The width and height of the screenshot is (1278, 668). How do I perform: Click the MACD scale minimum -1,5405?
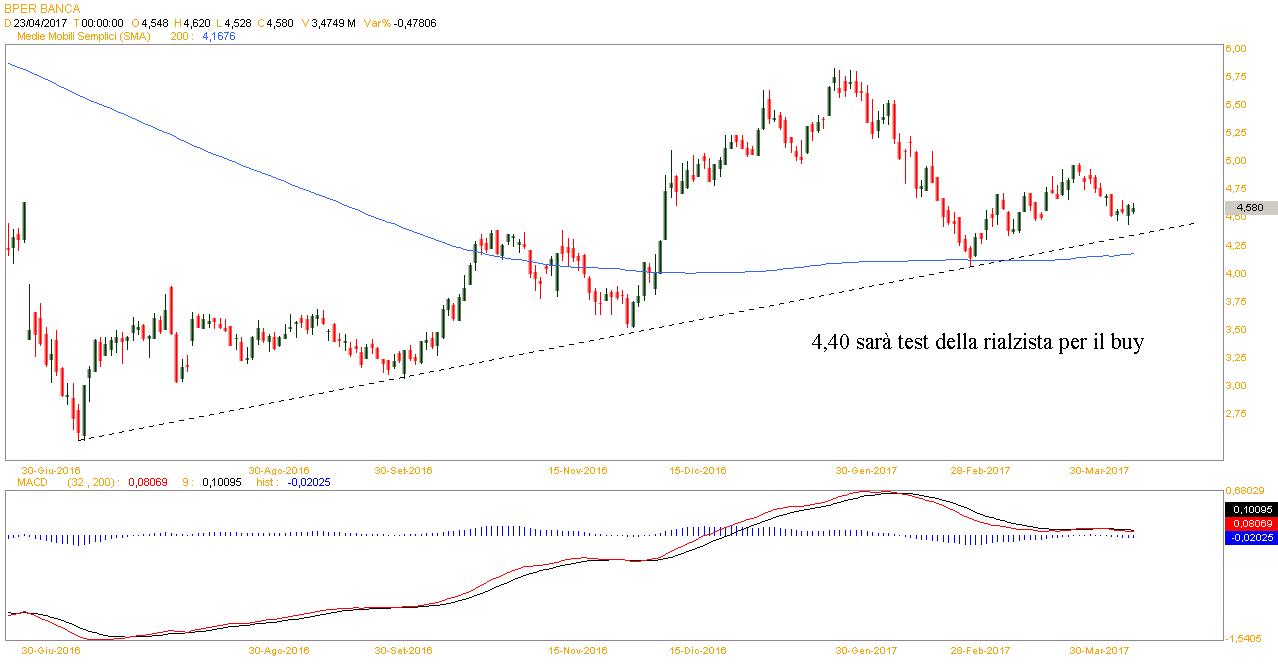tap(1244, 637)
